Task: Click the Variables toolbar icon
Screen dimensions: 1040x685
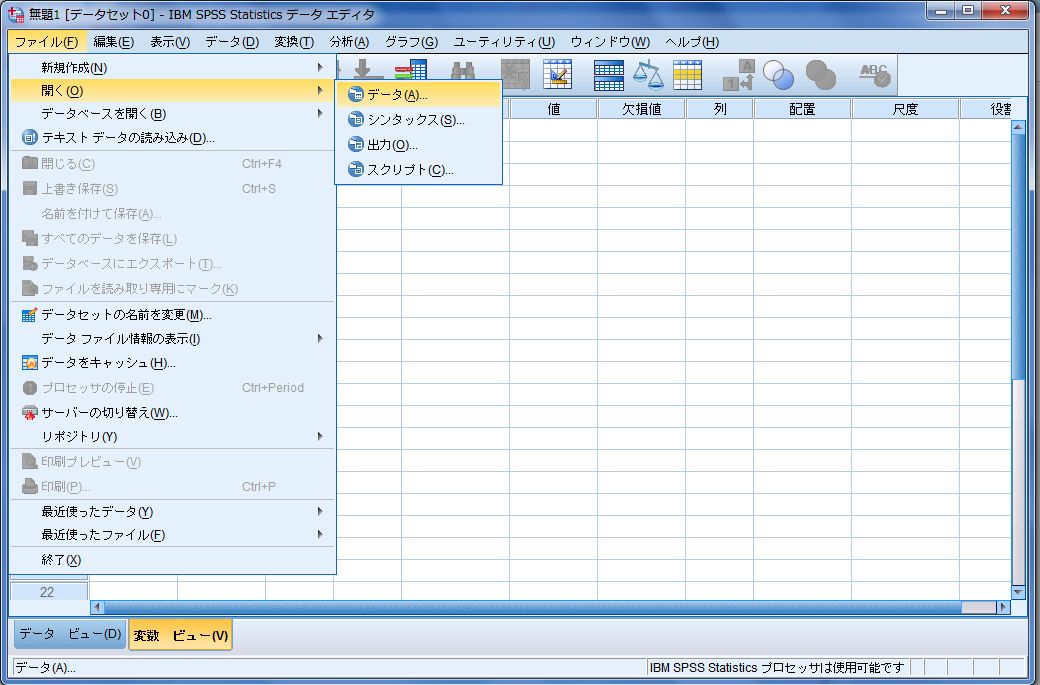Action: (411, 69)
